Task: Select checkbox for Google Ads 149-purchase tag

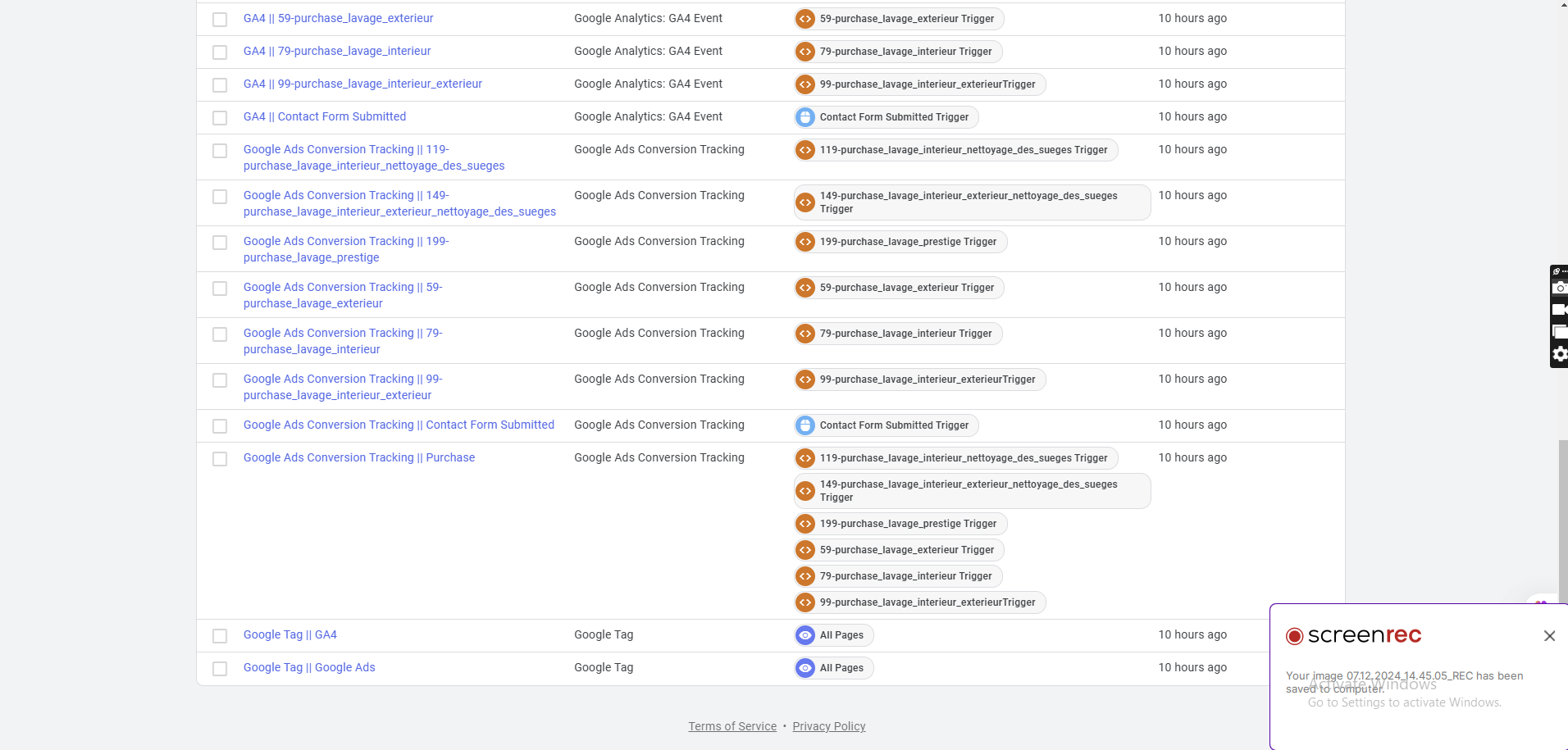Action: click(x=220, y=197)
